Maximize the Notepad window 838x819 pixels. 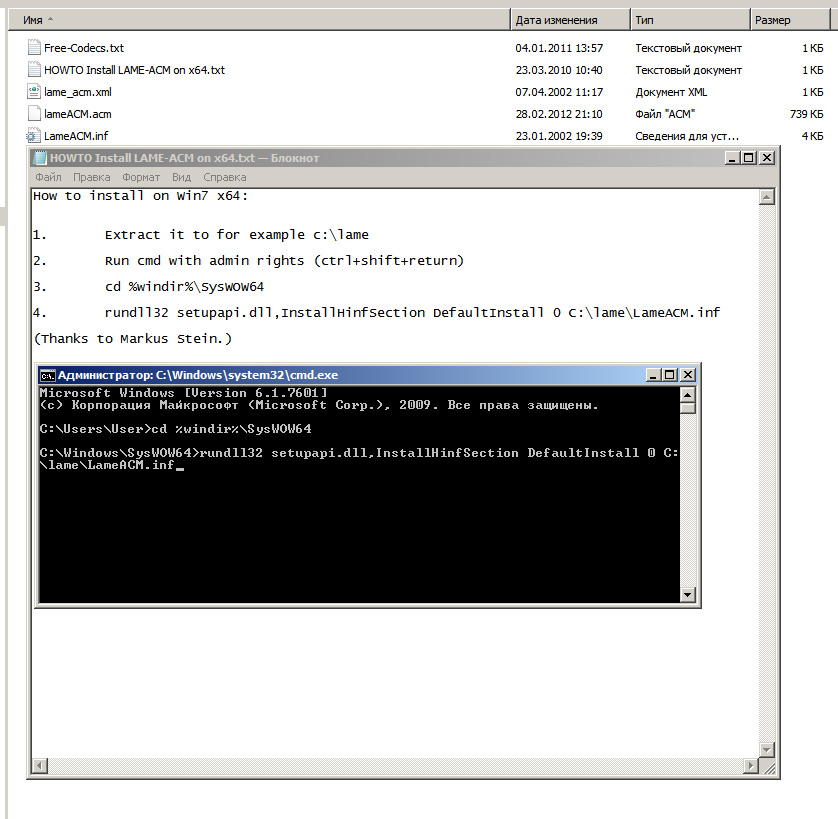pos(749,158)
